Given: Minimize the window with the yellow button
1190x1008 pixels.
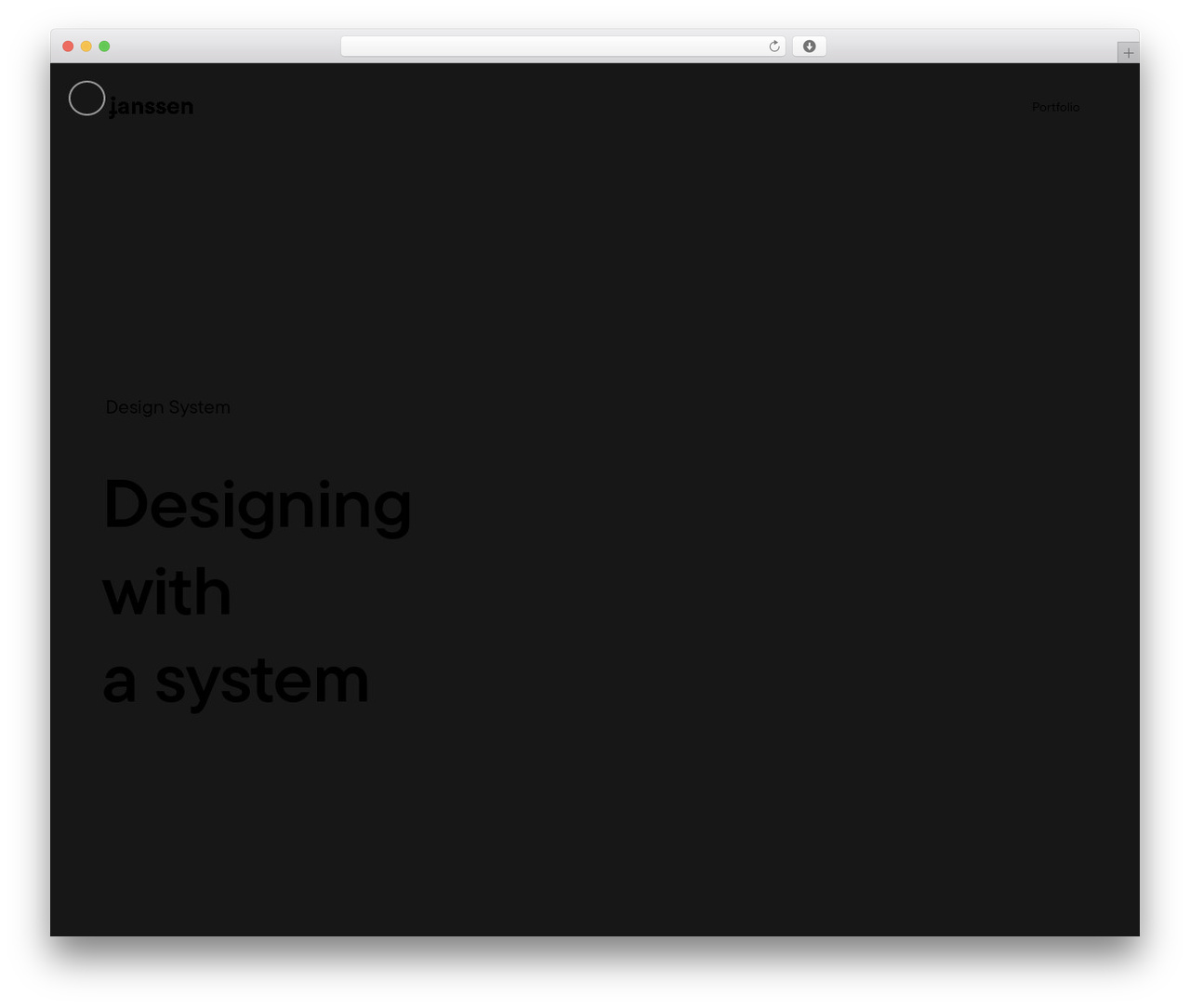Looking at the screenshot, I should [86, 46].
